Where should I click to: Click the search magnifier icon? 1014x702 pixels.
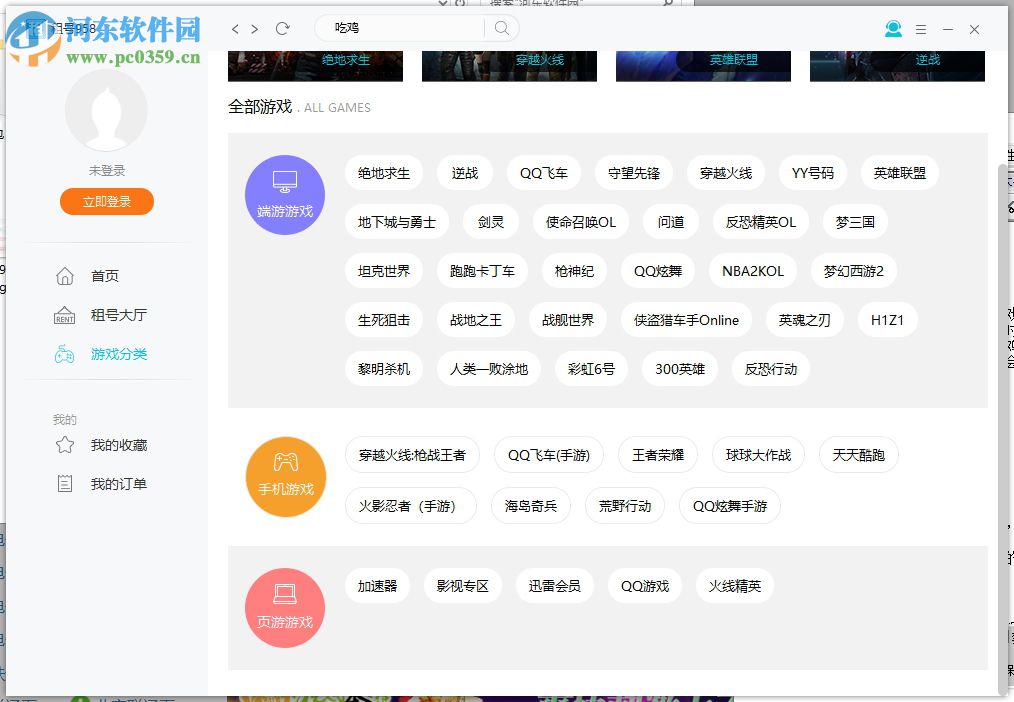500,29
